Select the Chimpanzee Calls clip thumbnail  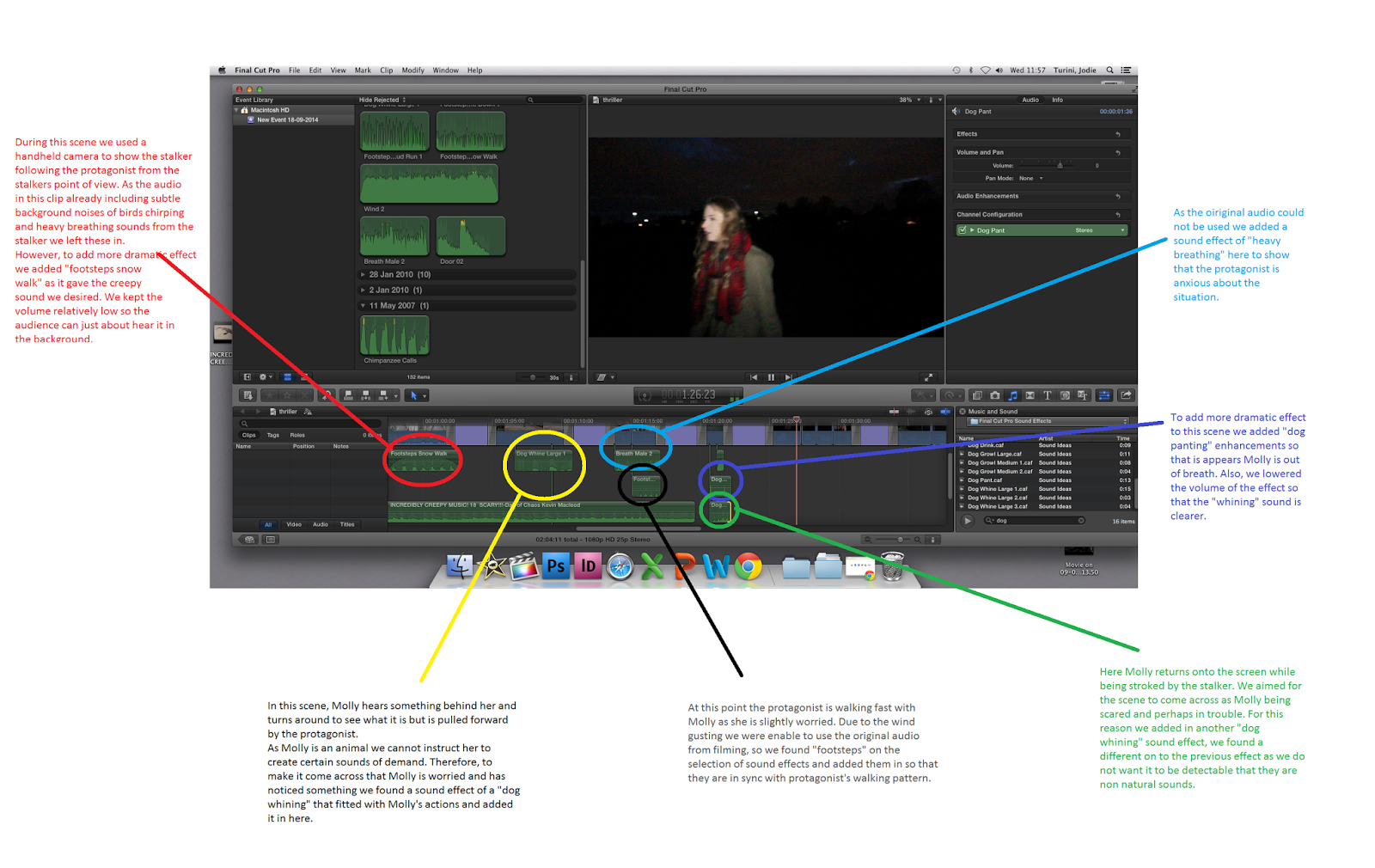click(x=394, y=334)
